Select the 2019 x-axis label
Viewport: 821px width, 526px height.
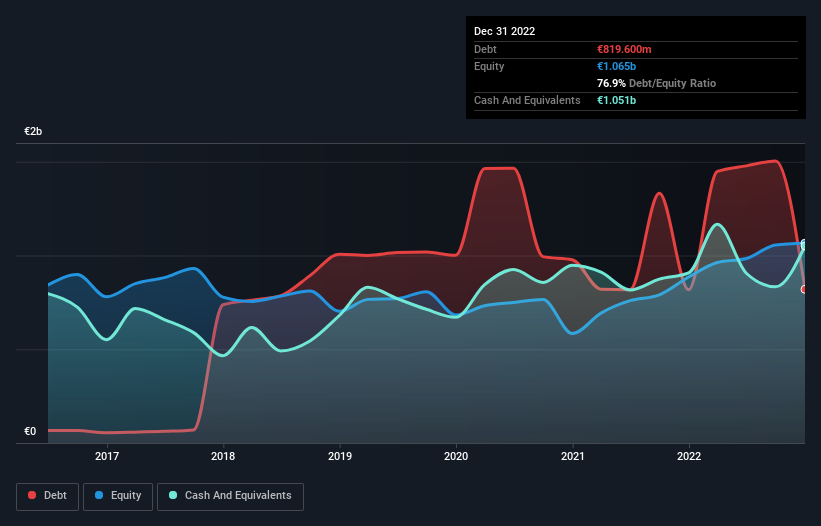coord(340,456)
